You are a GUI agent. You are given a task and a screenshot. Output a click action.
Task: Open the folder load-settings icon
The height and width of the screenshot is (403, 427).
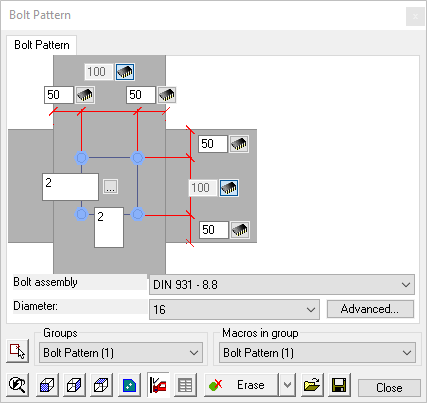(312, 385)
